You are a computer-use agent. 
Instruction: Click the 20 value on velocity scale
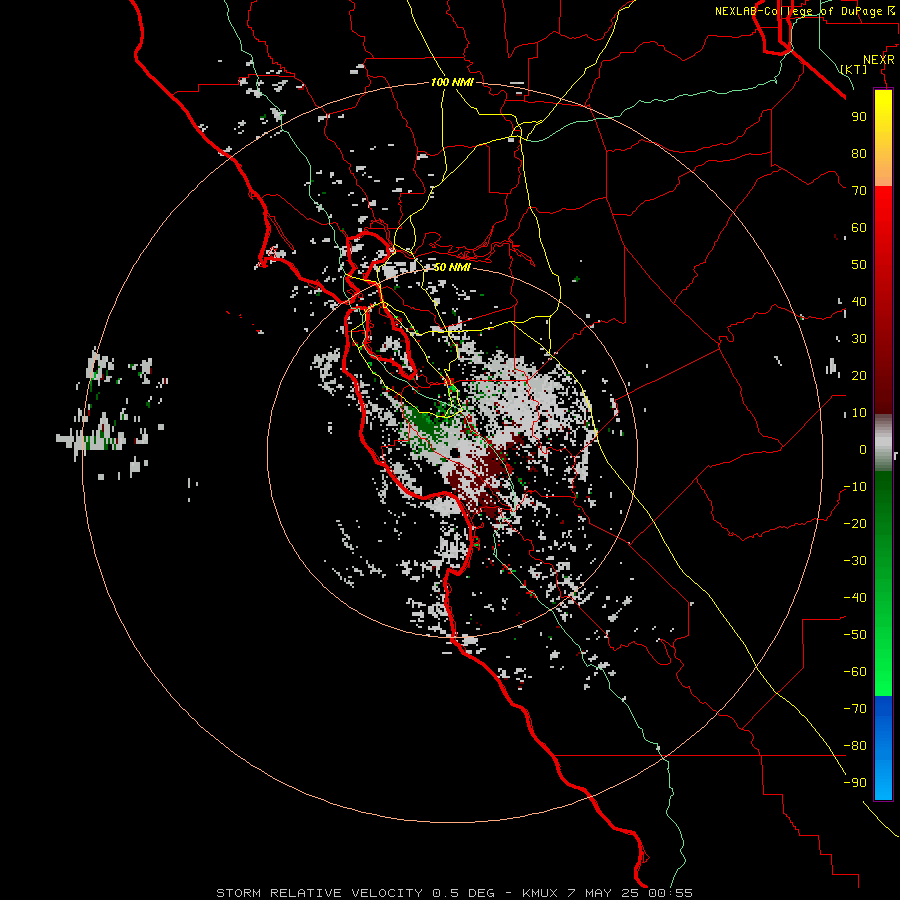click(x=859, y=375)
